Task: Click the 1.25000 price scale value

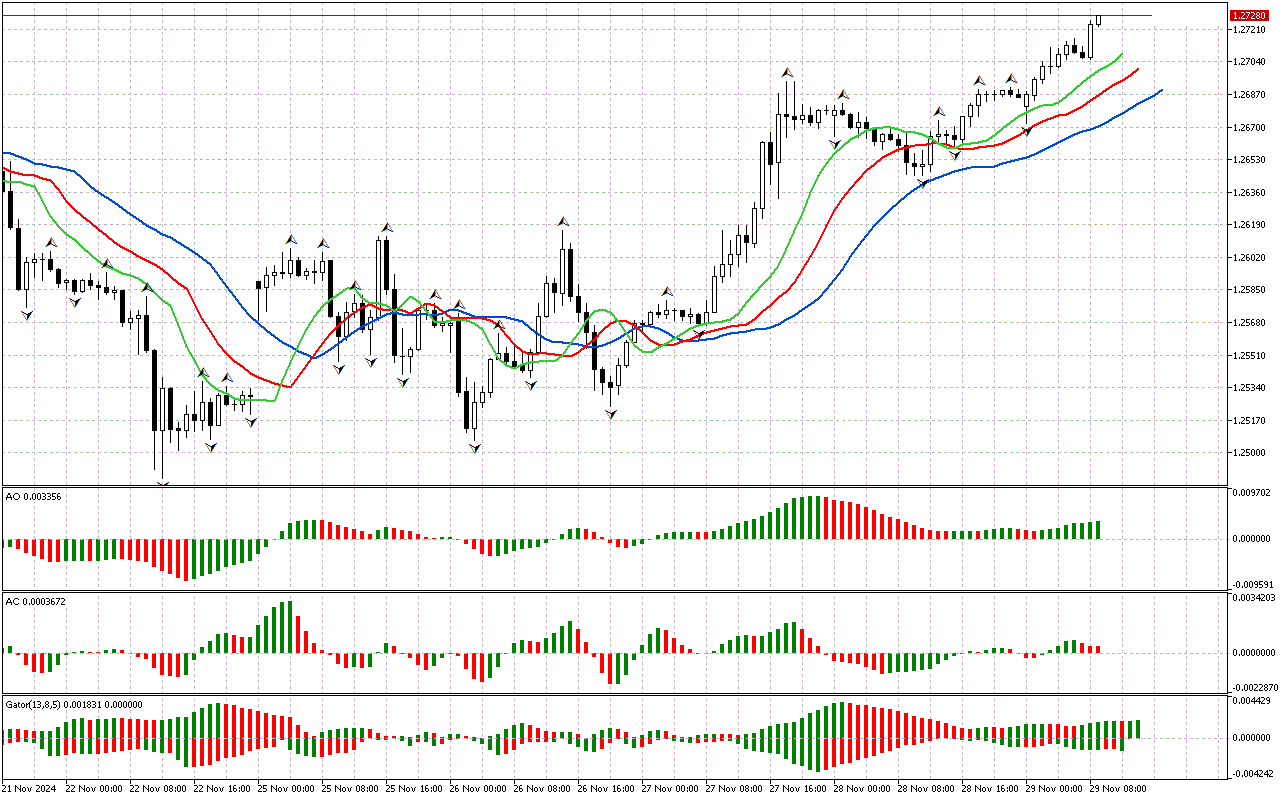Action: pyautogui.click(x=1248, y=453)
